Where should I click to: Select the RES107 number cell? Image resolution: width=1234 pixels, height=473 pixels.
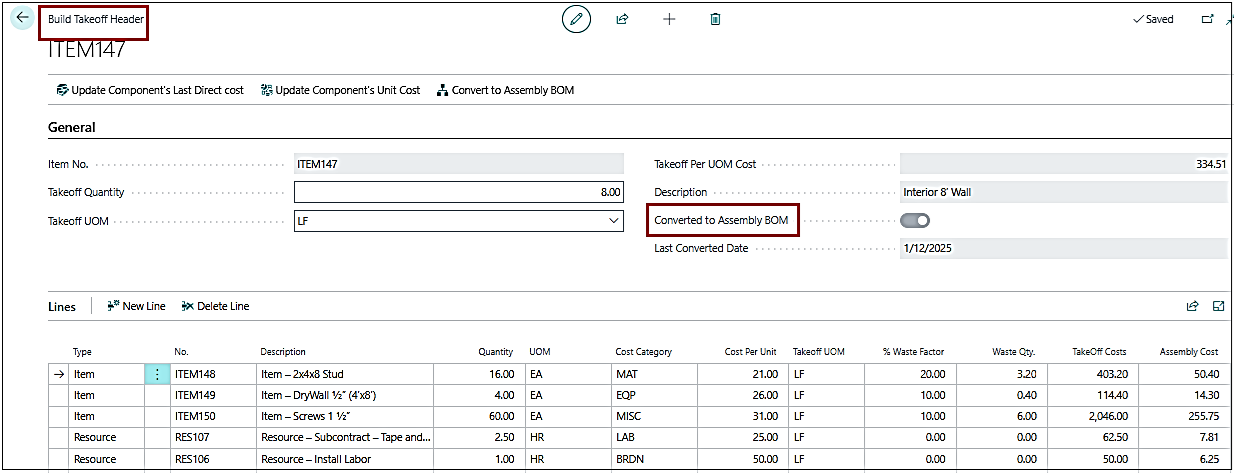pos(212,437)
